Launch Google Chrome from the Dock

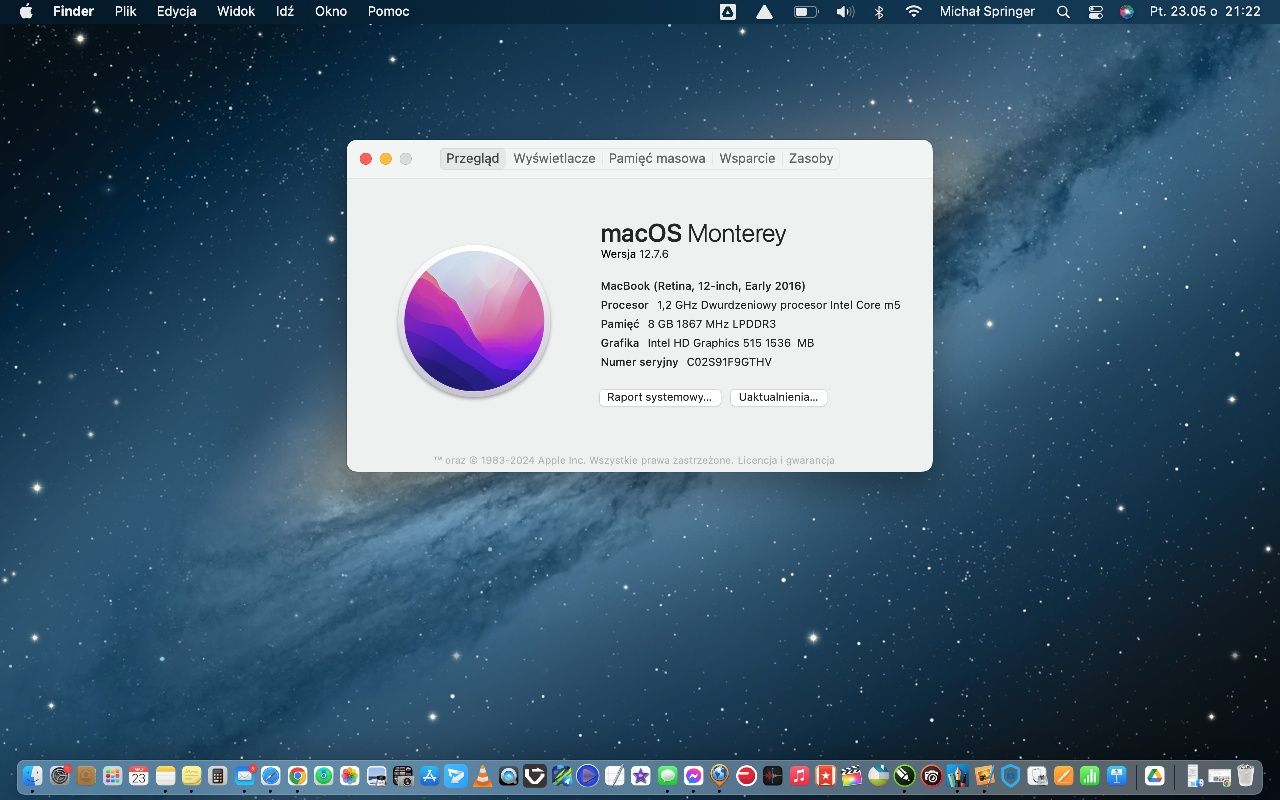[297, 775]
